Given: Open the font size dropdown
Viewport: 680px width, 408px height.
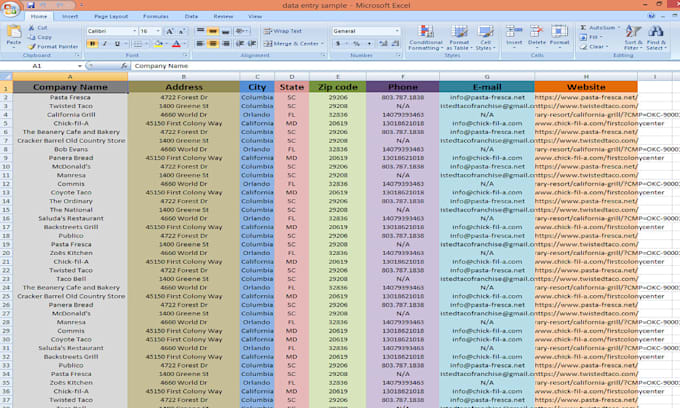Looking at the screenshot, I should point(158,31).
